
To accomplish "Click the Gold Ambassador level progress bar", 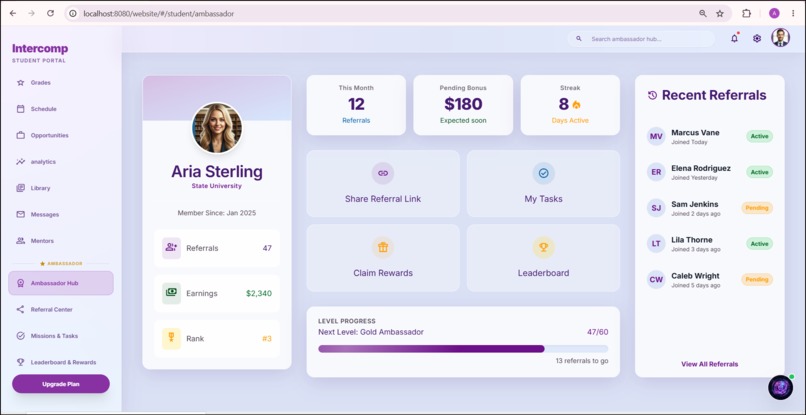I will click(463, 349).
